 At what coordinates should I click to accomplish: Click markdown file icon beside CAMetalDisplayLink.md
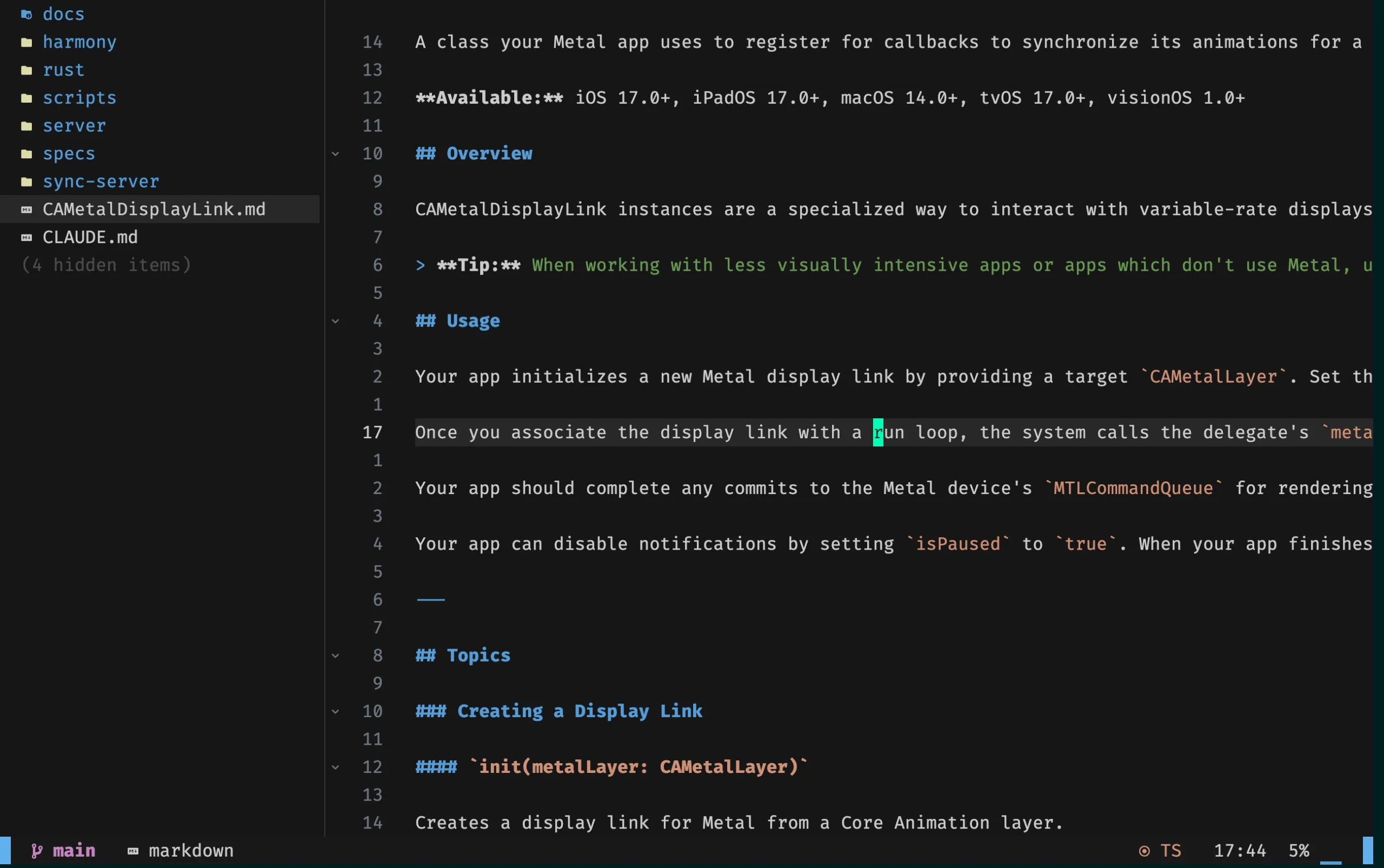26,210
